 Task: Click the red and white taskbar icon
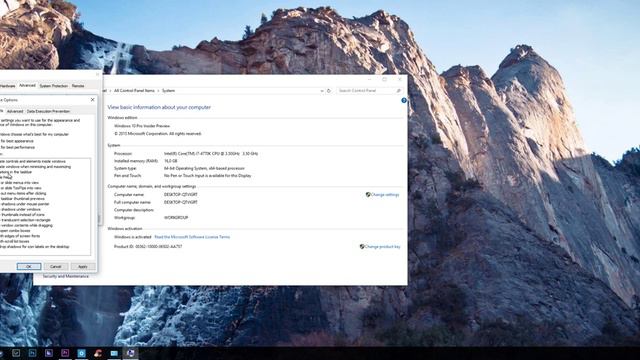click(98, 353)
